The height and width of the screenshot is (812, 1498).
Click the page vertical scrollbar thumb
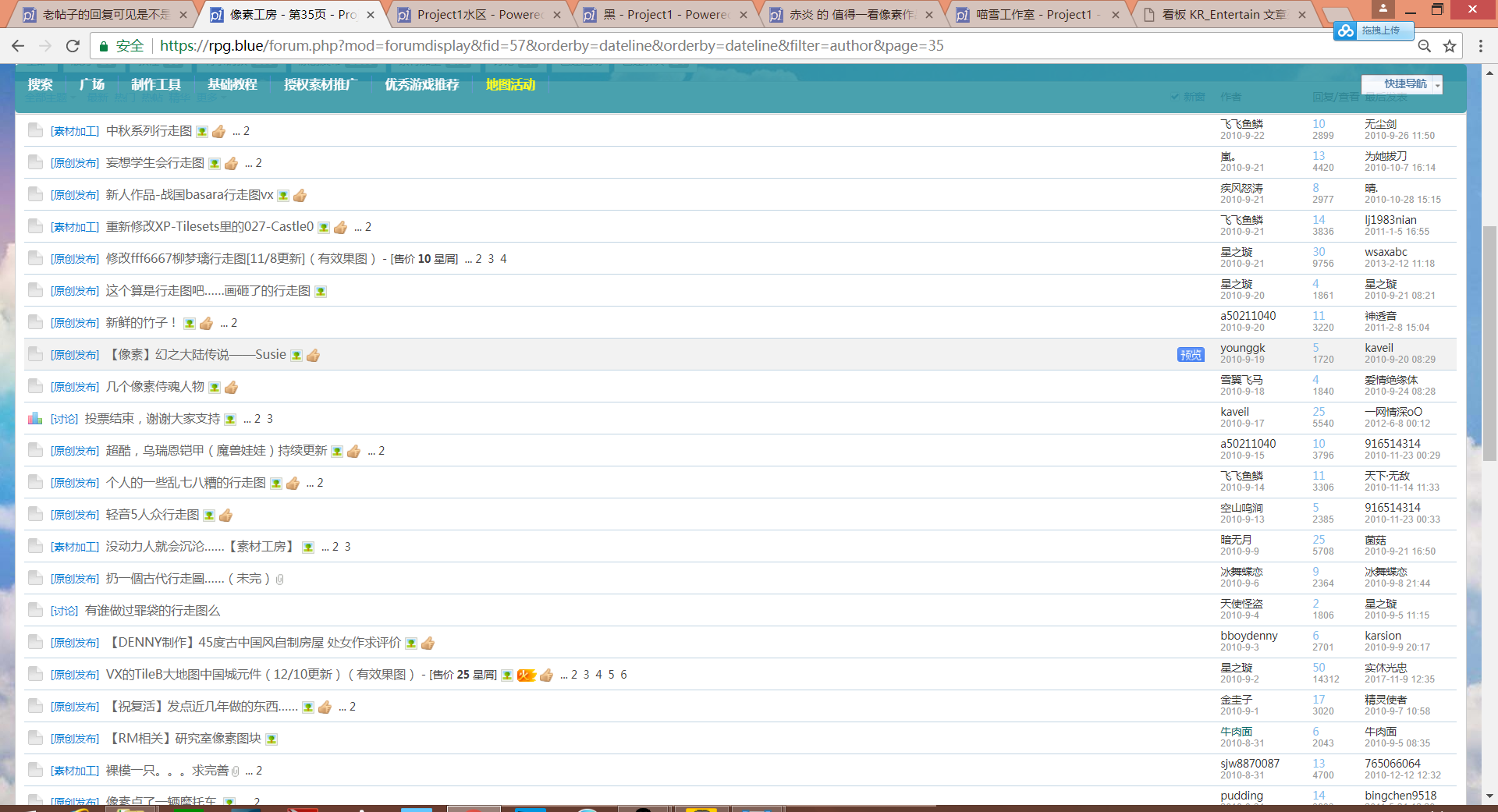[x=1489, y=343]
